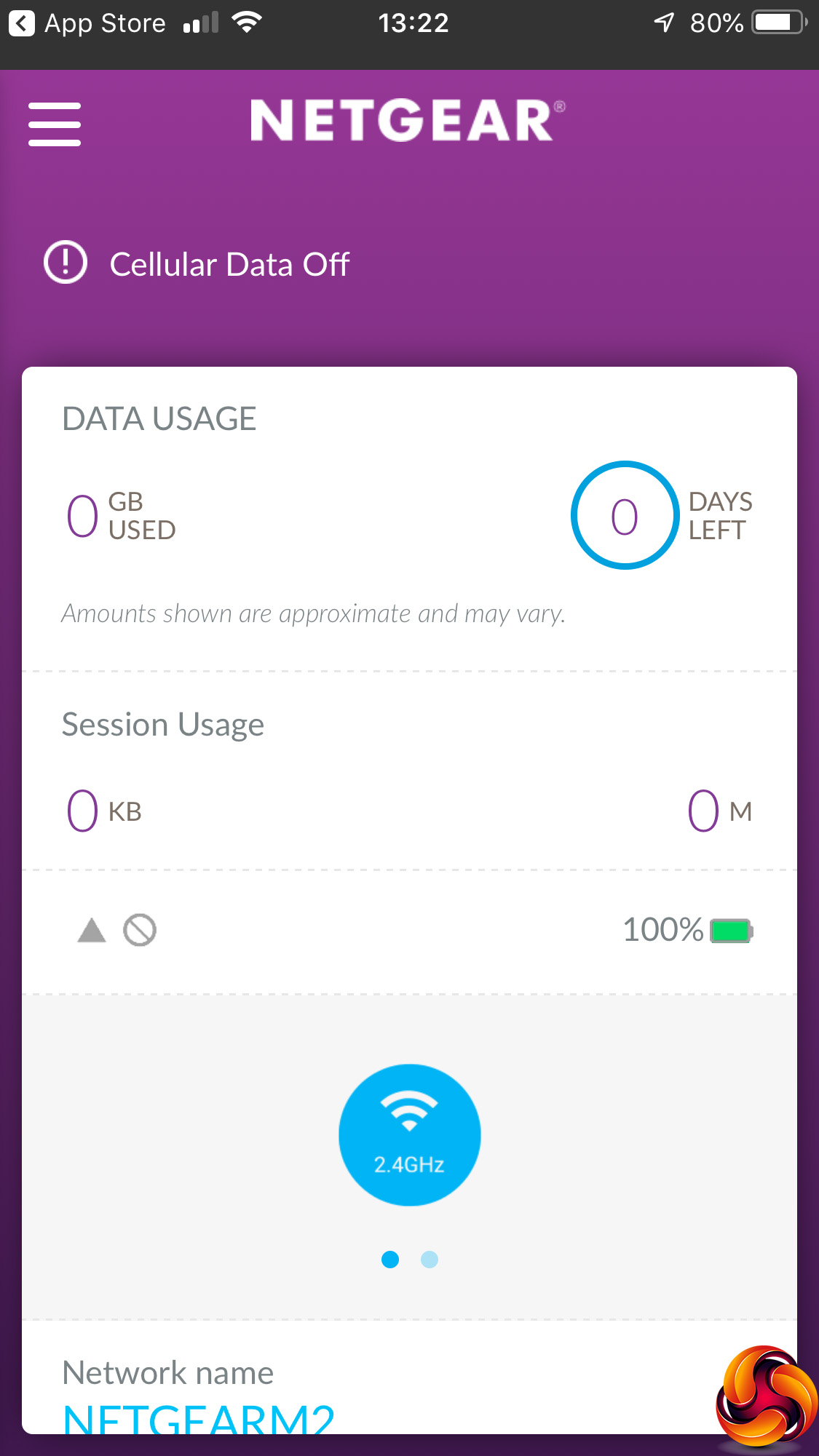Open the hamburger menu
The width and height of the screenshot is (819, 1456).
(x=55, y=124)
